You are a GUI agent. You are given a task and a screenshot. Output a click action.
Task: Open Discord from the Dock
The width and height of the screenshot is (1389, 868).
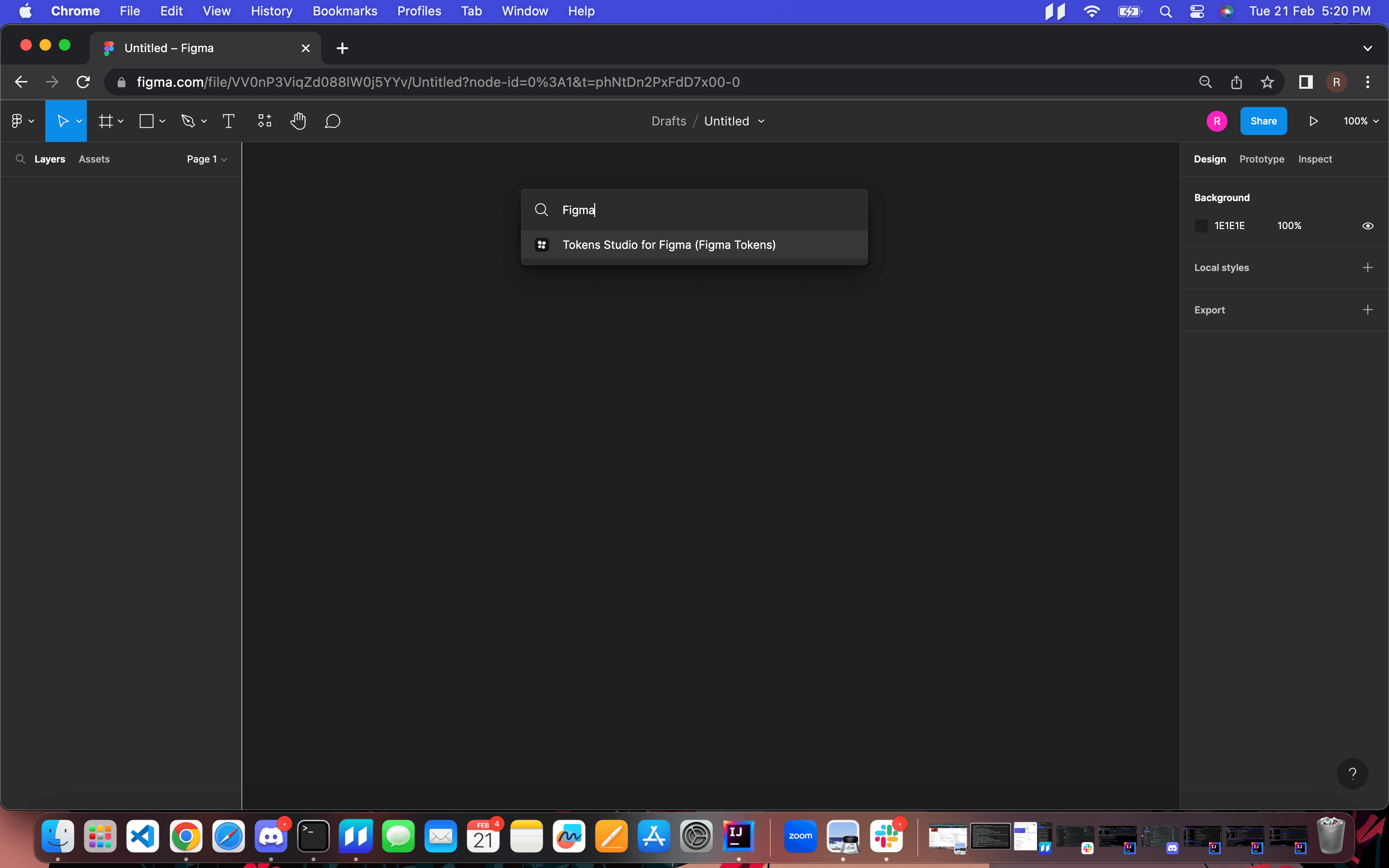(x=271, y=836)
